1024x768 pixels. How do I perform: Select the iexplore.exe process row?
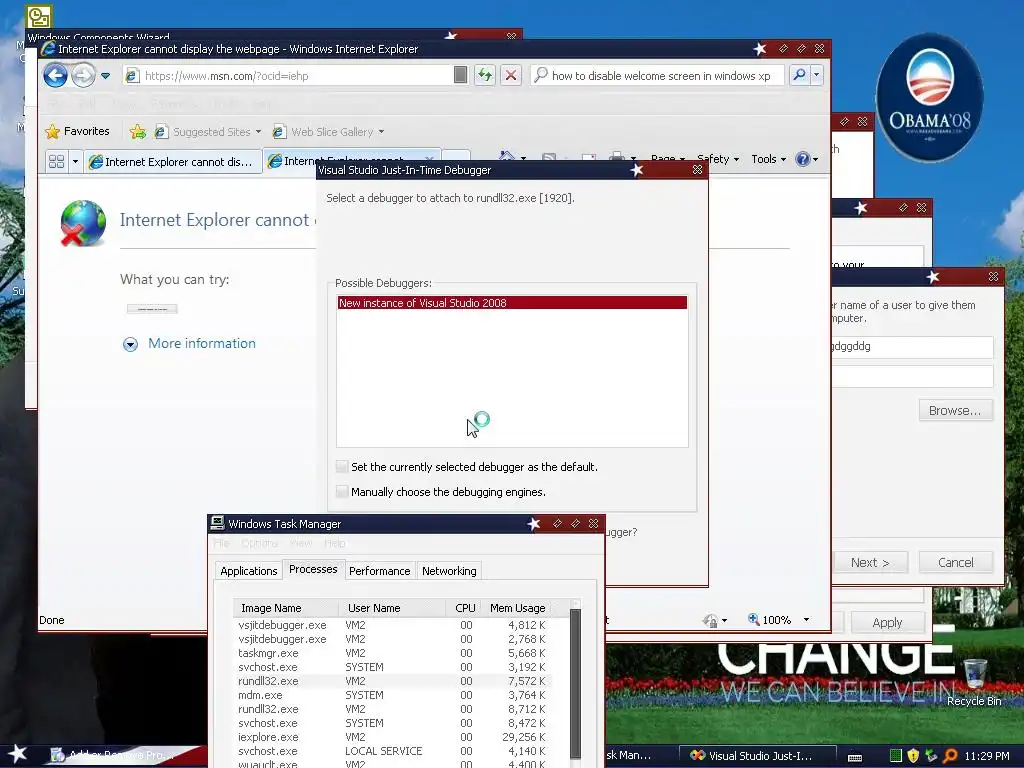tap(392, 737)
